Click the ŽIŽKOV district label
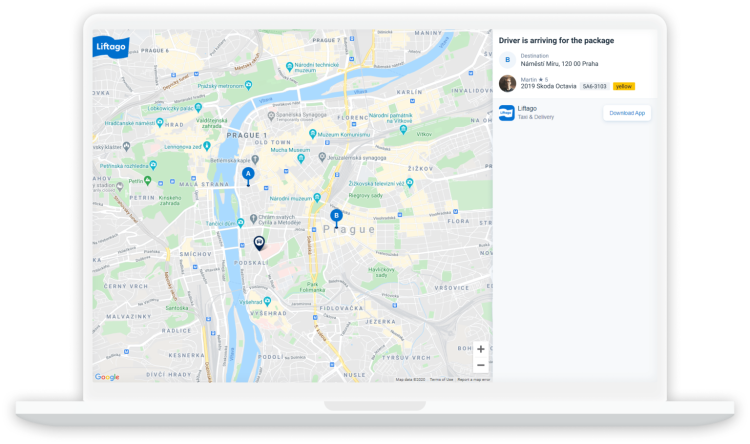Screen dimensions: 750x444 pos(420,169)
